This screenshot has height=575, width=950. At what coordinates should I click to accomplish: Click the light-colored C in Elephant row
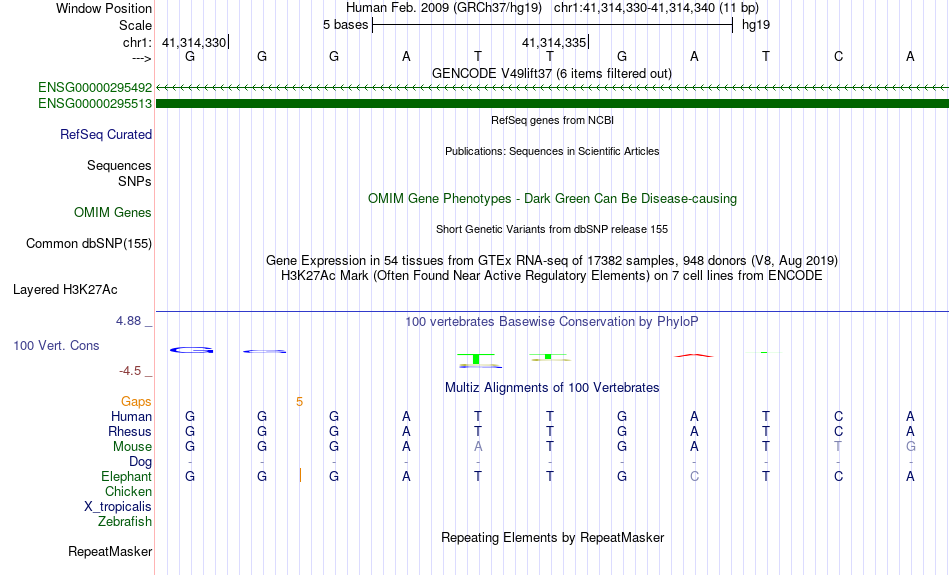point(694,476)
